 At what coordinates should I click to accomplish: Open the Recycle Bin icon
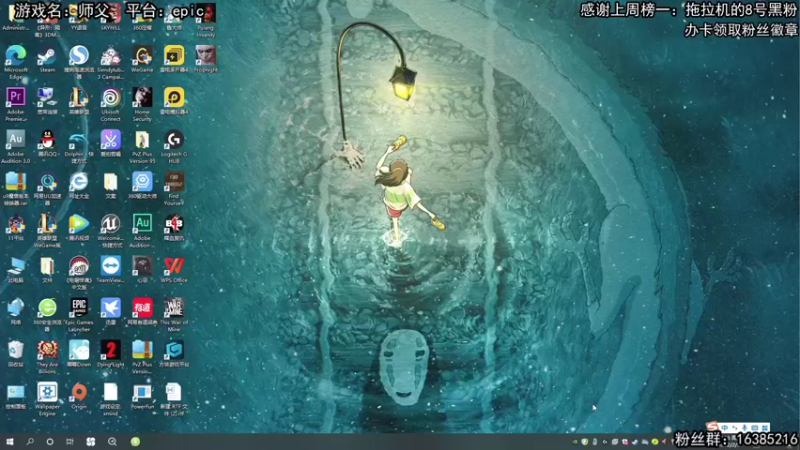(16, 350)
